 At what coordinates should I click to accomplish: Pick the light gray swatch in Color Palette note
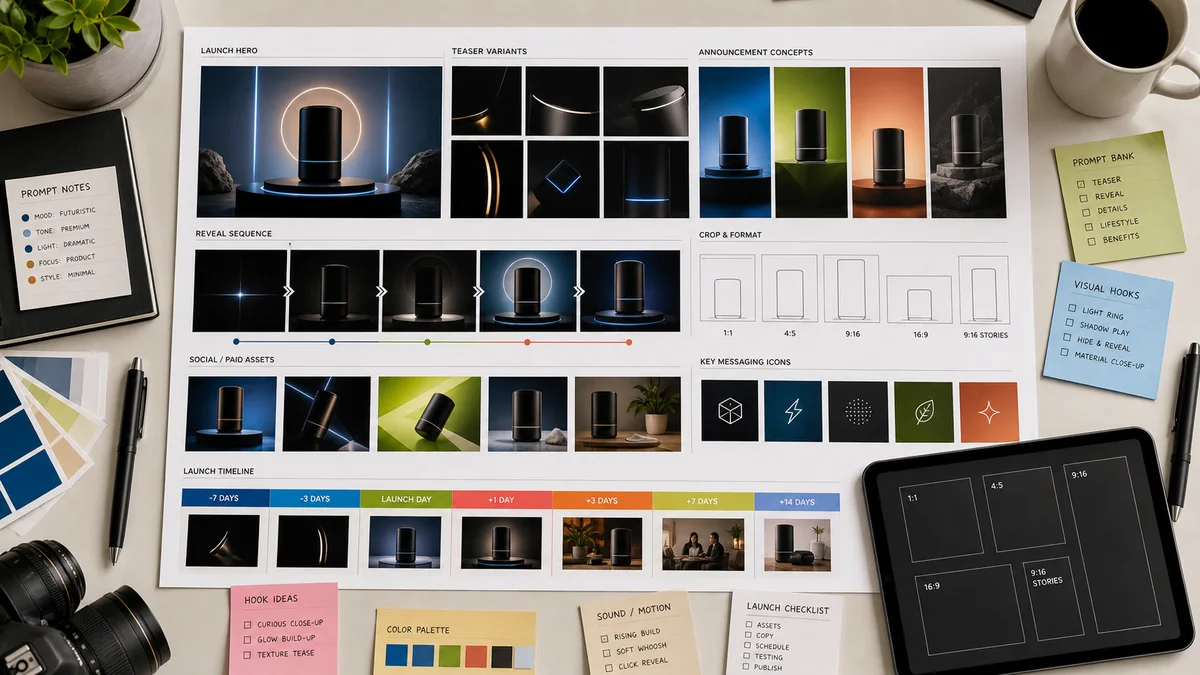[524, 657]
